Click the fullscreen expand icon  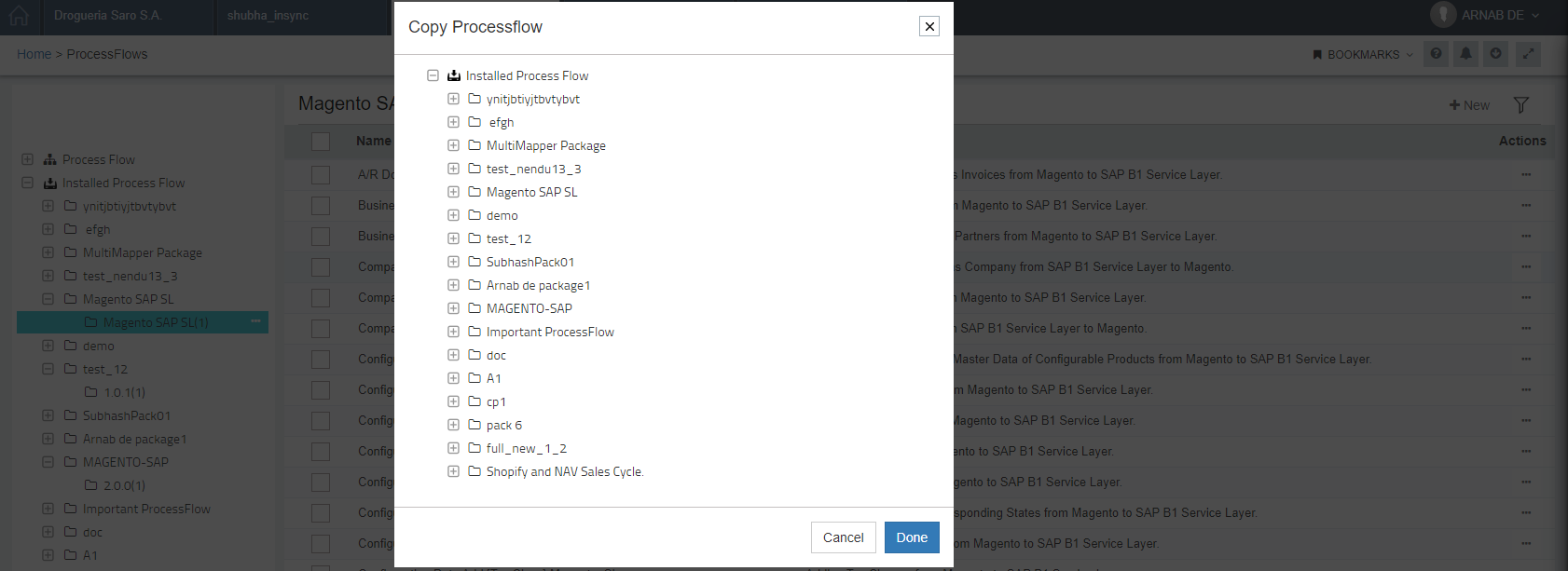(x=1528, y=54)
